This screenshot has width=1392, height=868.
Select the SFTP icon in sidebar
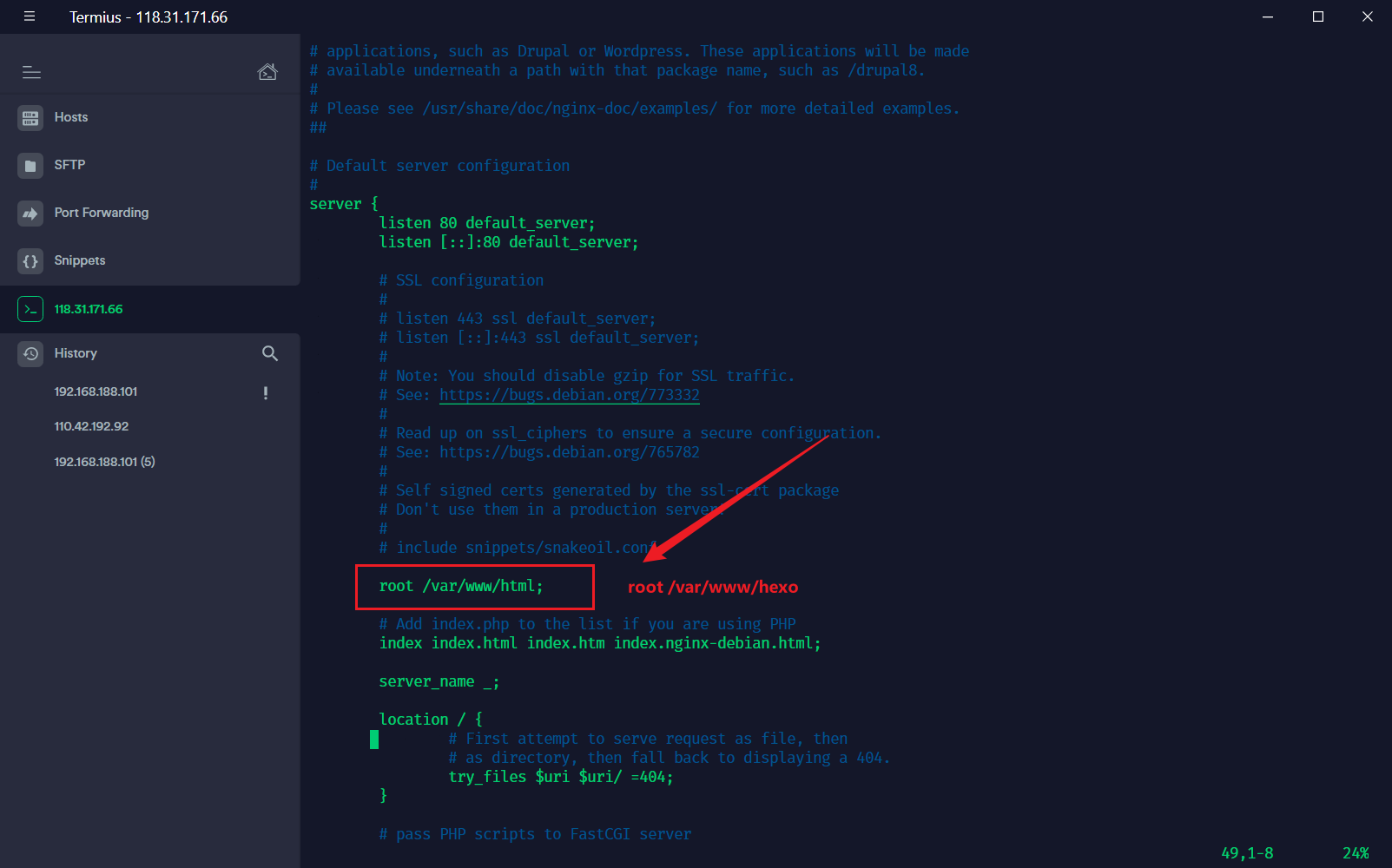[30, 165]
